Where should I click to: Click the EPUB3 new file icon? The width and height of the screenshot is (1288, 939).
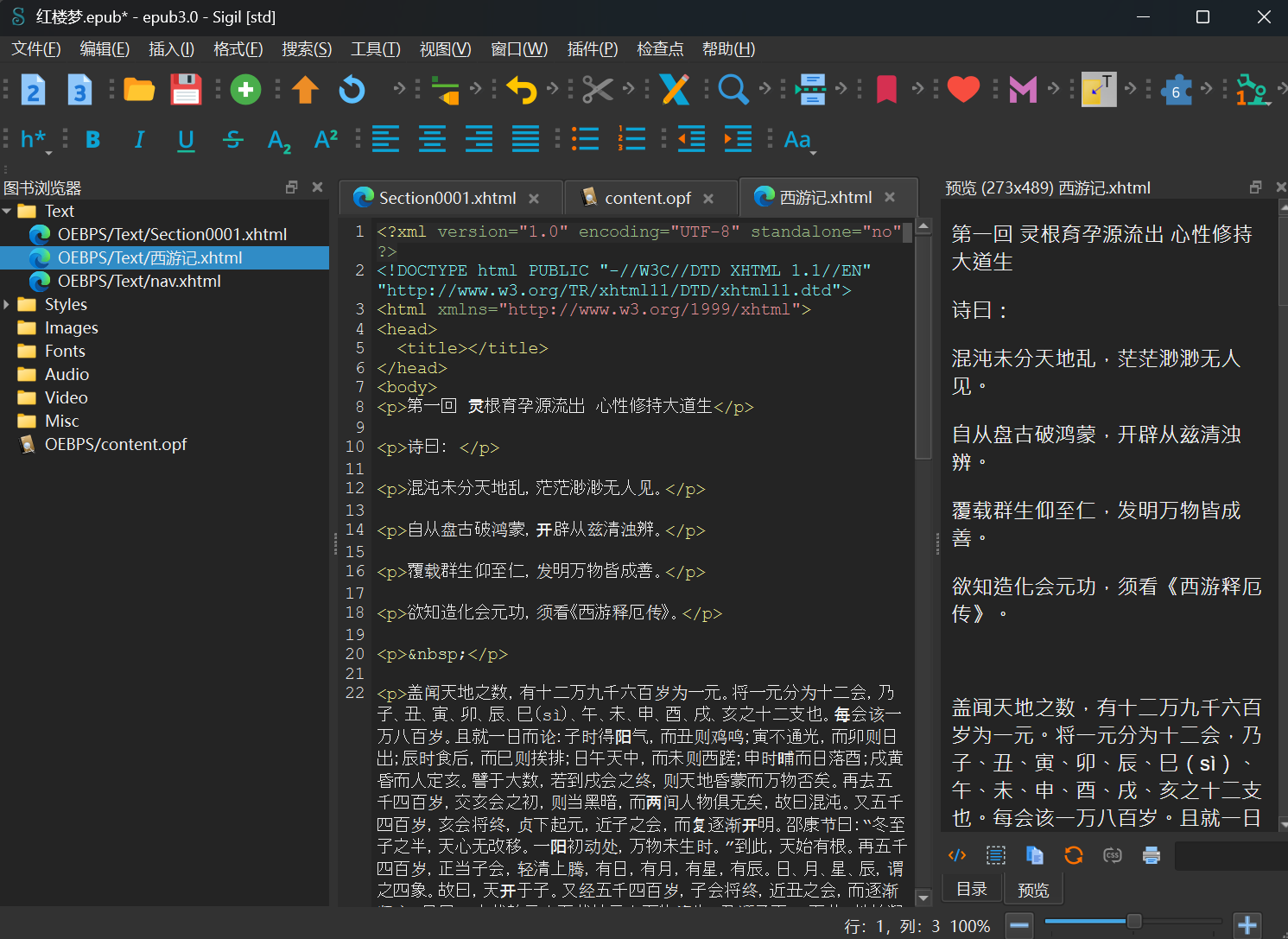point(79,89)
